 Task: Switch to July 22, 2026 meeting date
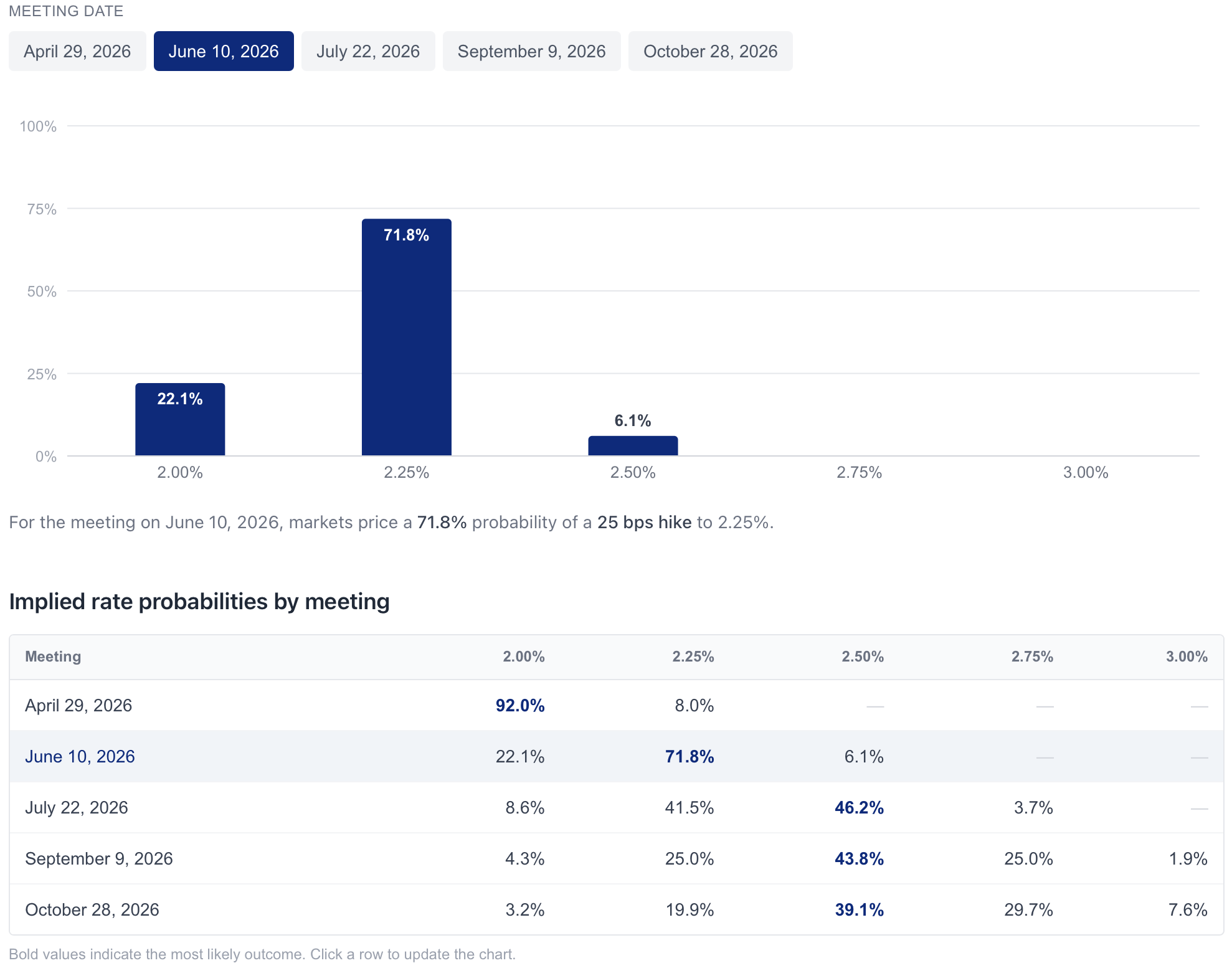[368, 51]
